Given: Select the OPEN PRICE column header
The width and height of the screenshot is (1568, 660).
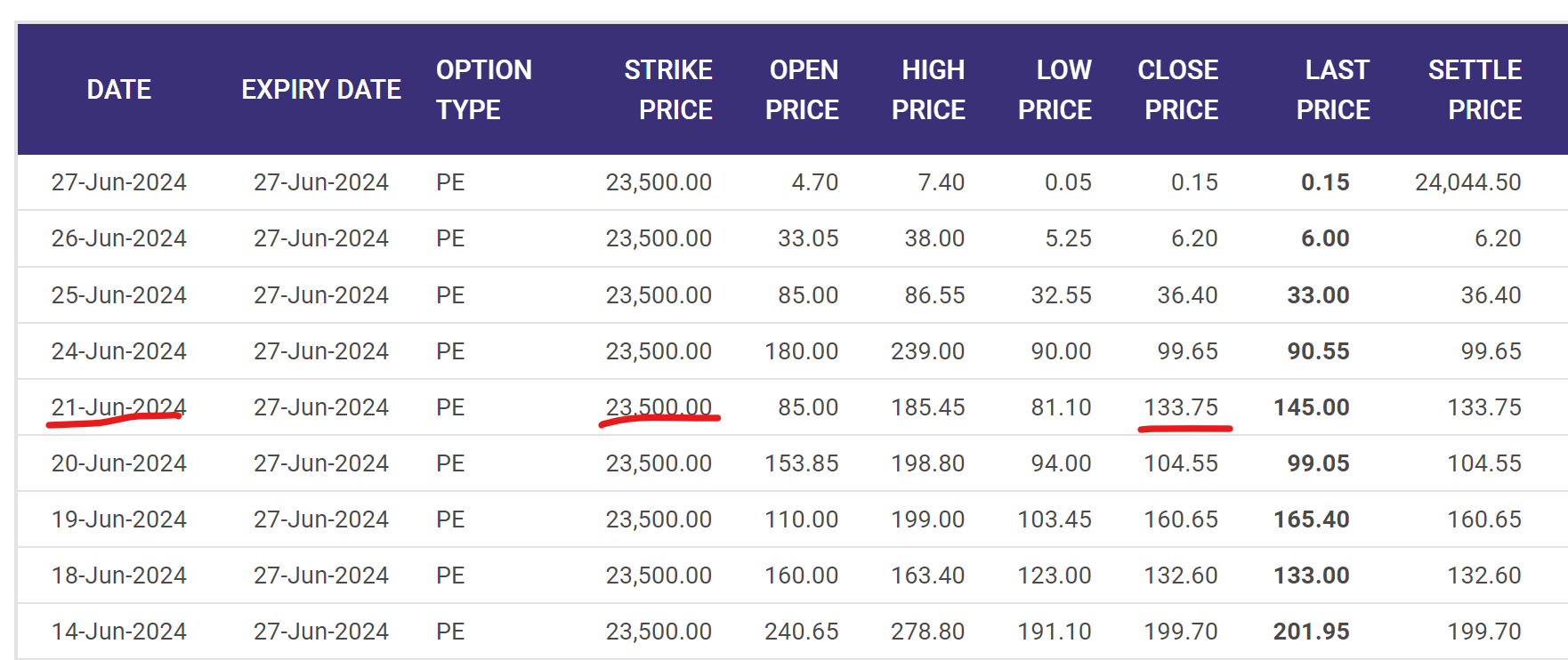Looking at the screenshot, I should coord(803,90).
